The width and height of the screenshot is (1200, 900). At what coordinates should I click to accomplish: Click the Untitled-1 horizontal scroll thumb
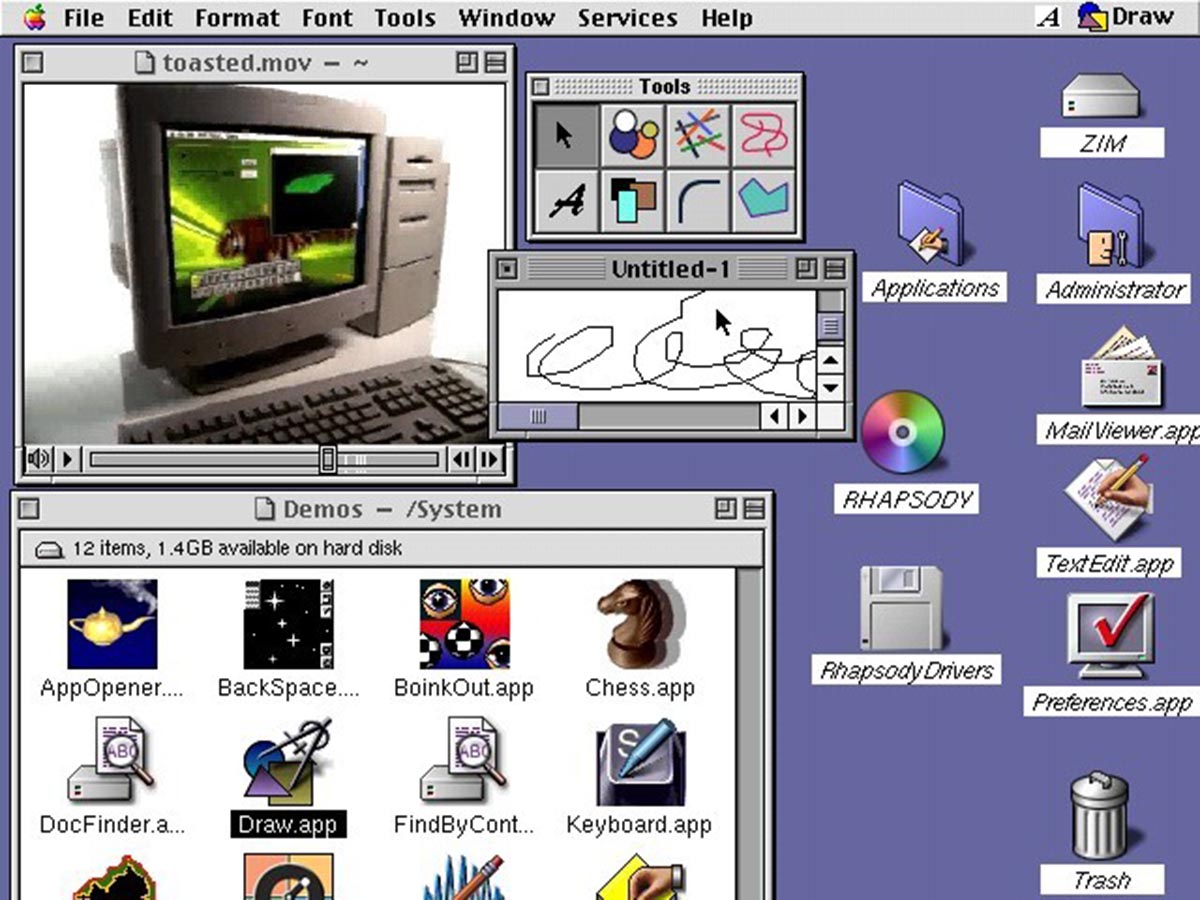[x=538, y=416]
